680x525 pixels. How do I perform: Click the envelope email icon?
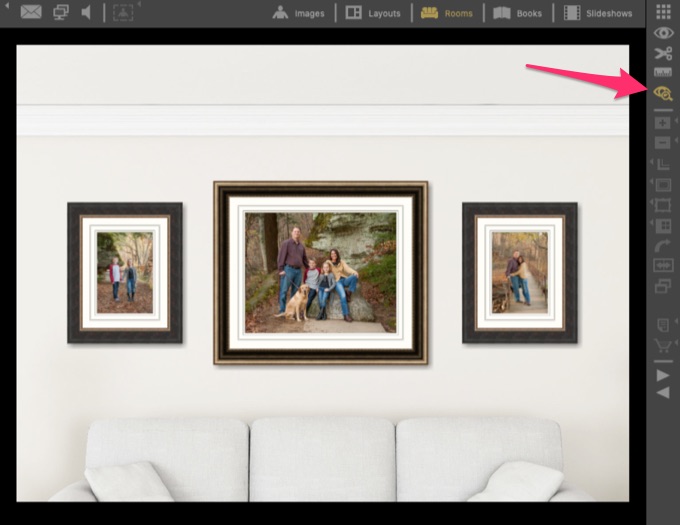[x=31, y=12]
